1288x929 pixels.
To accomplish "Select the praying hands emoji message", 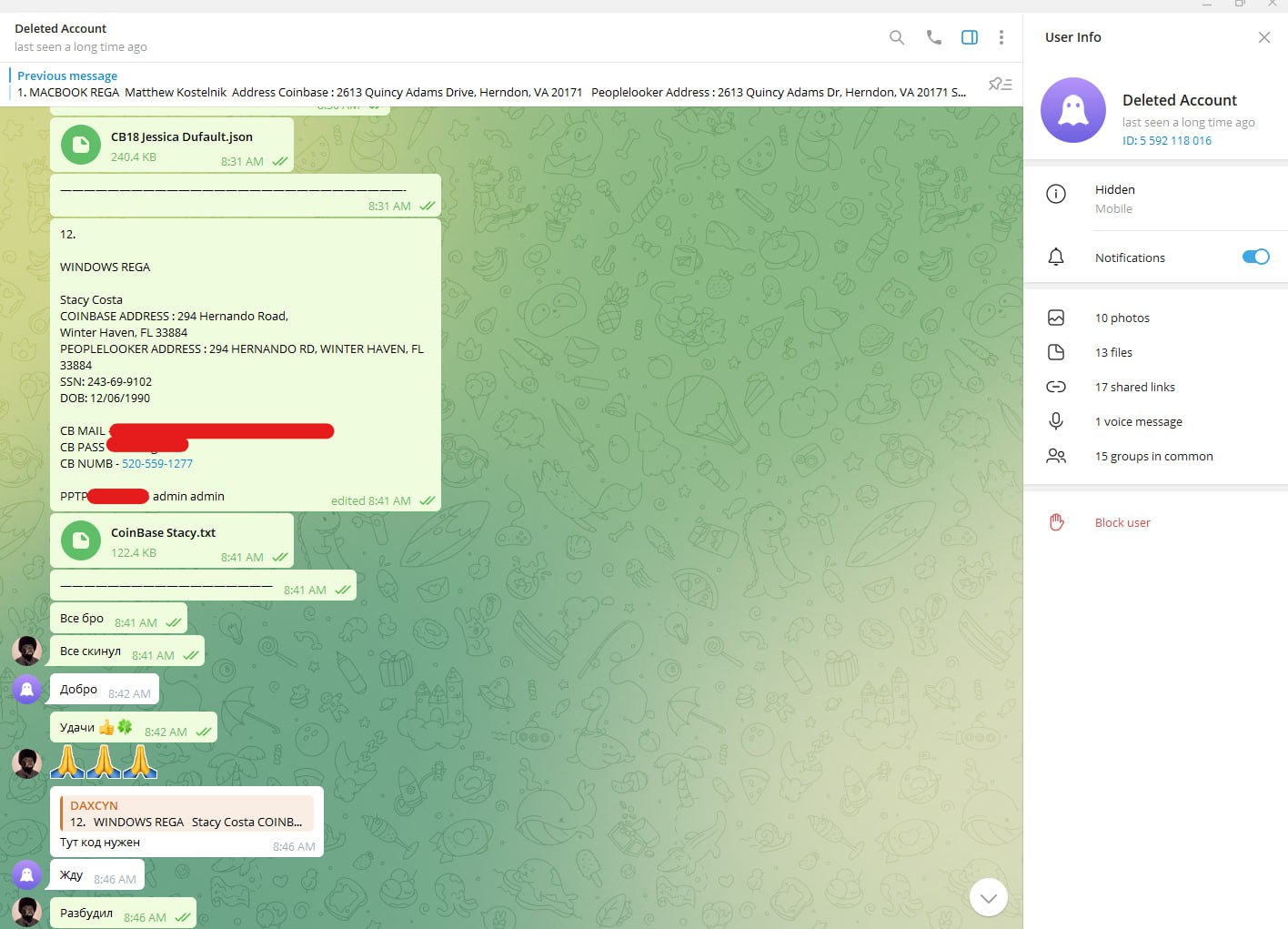I will [x=104, y=762].
